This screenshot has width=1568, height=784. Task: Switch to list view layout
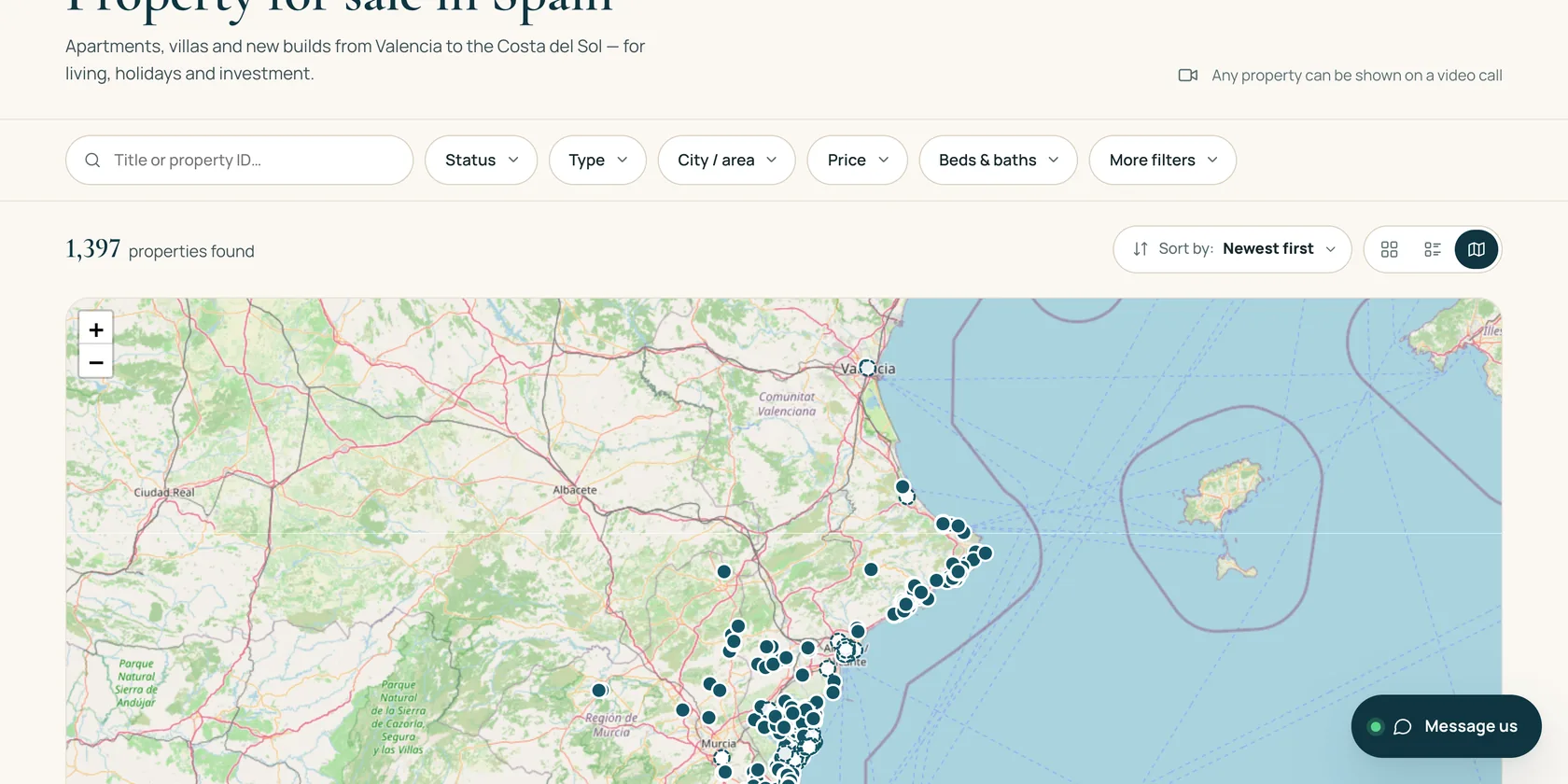[1433, 249]
